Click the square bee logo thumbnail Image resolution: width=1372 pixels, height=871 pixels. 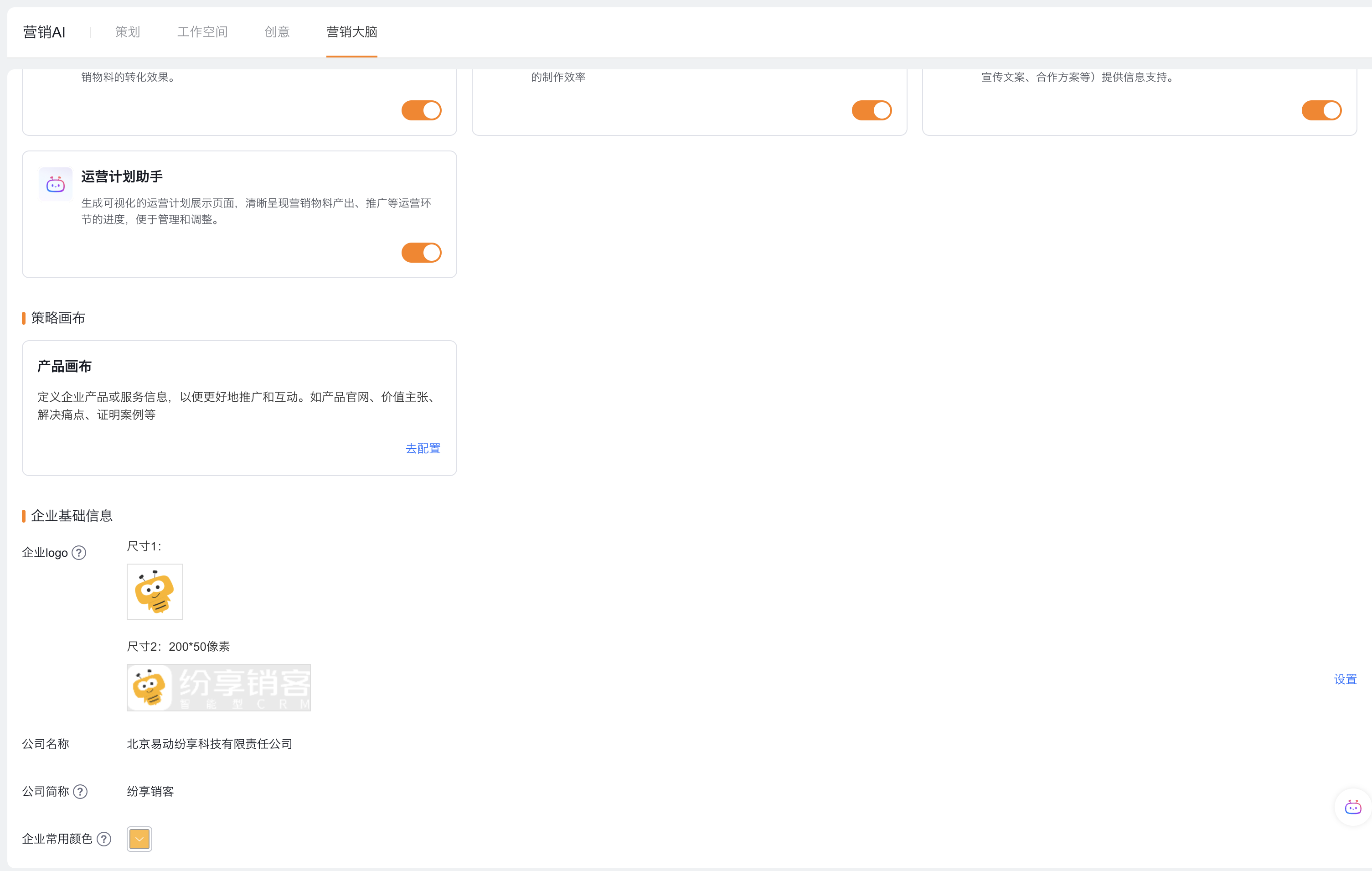155,592
